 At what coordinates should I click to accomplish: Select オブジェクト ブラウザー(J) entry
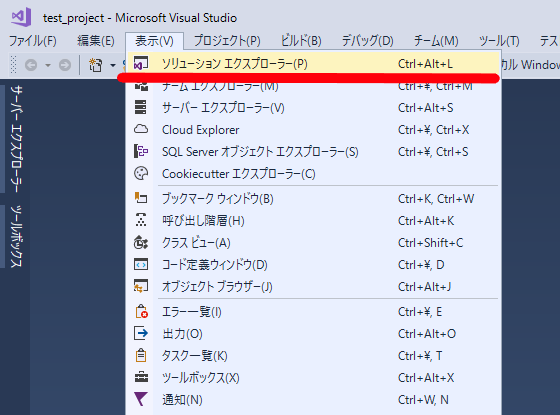tap(314, 287)
